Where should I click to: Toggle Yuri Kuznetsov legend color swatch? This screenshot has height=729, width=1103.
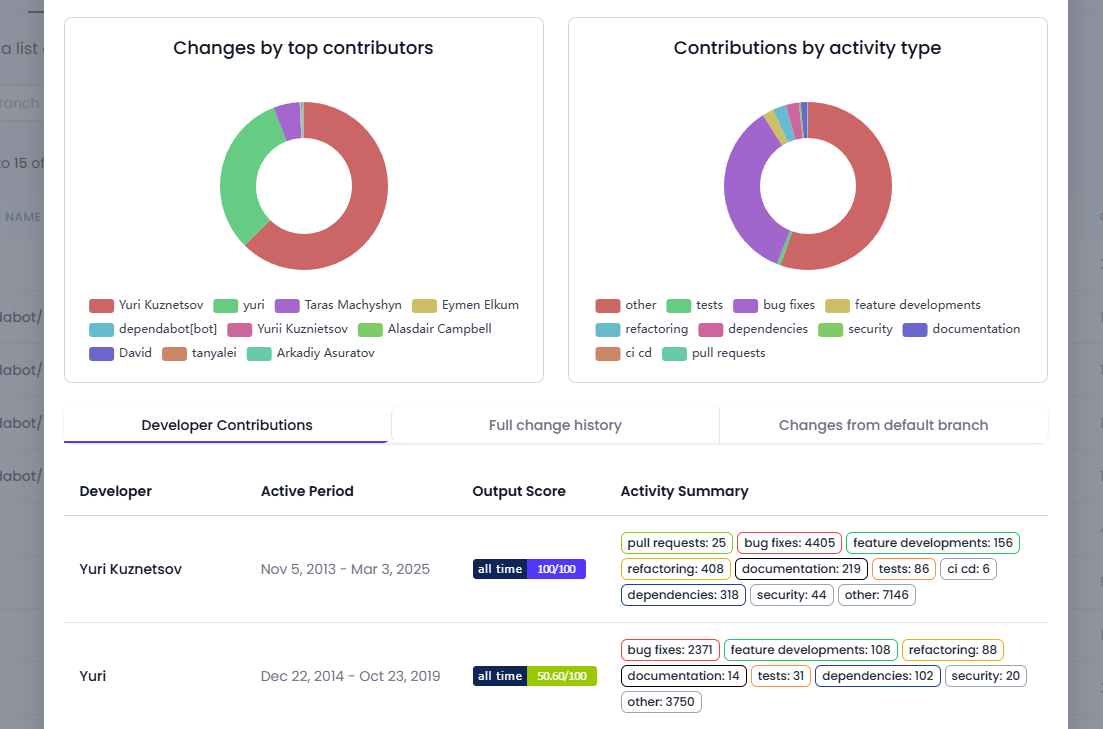click(x=101, y=305)
